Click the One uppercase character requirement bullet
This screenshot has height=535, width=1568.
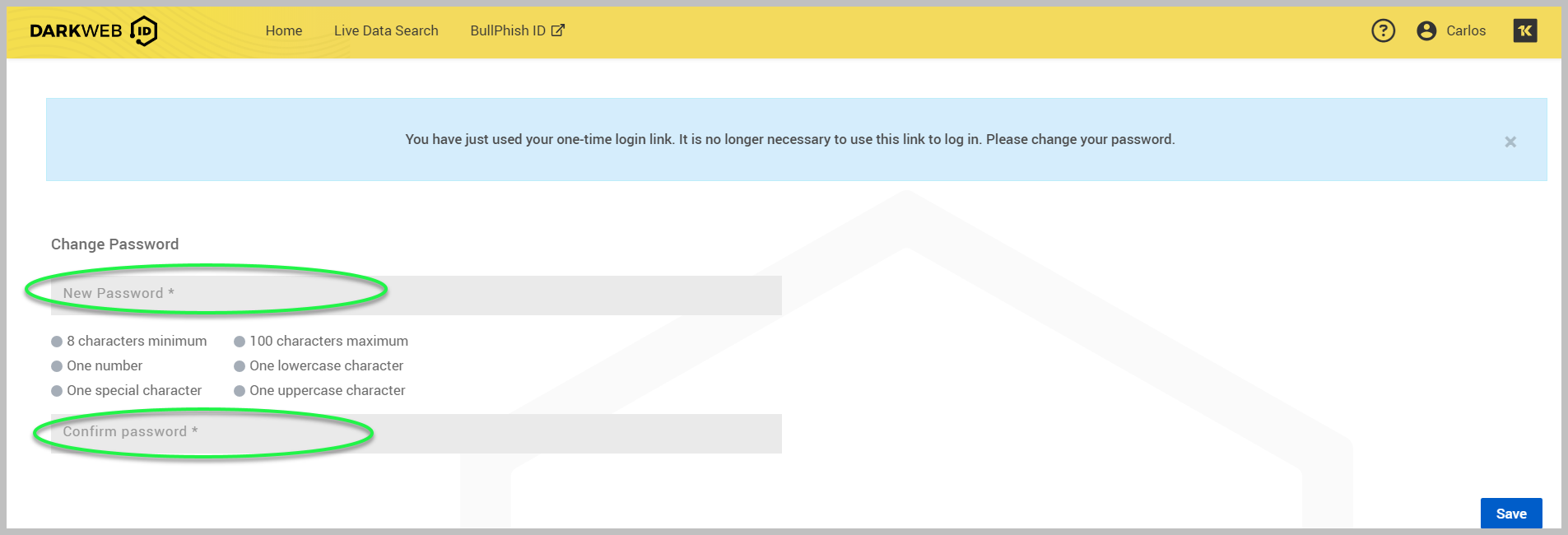(x=240, y=391)
